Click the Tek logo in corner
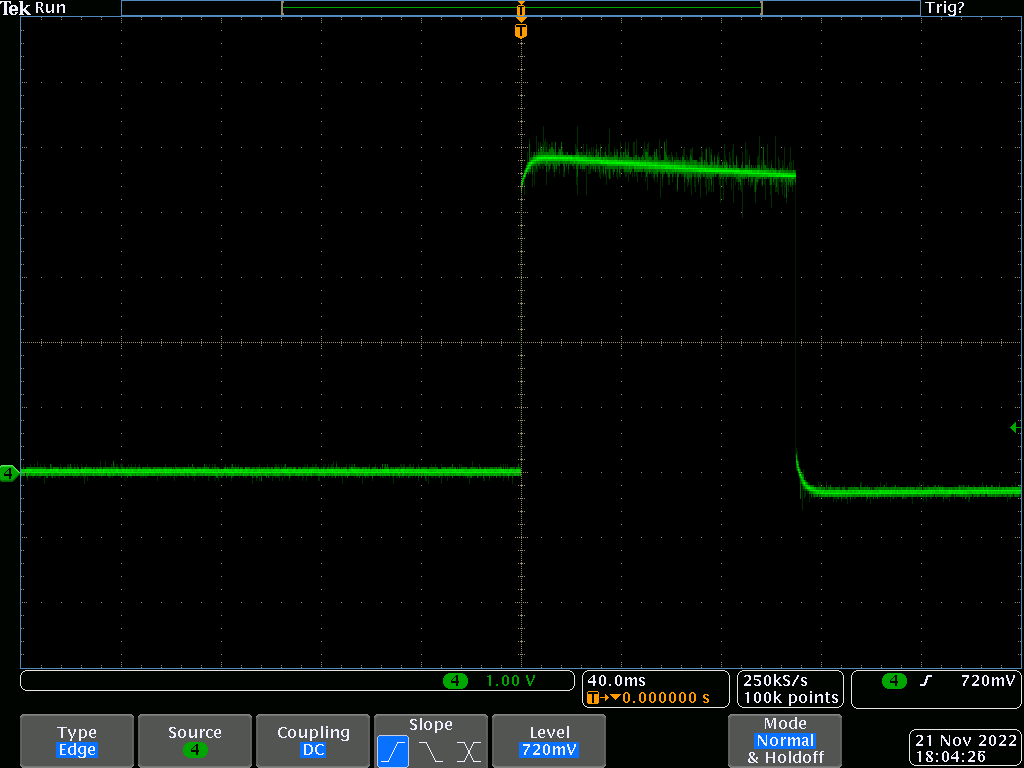Screen dimensions: 1024x768 click(x=16, y=8)
